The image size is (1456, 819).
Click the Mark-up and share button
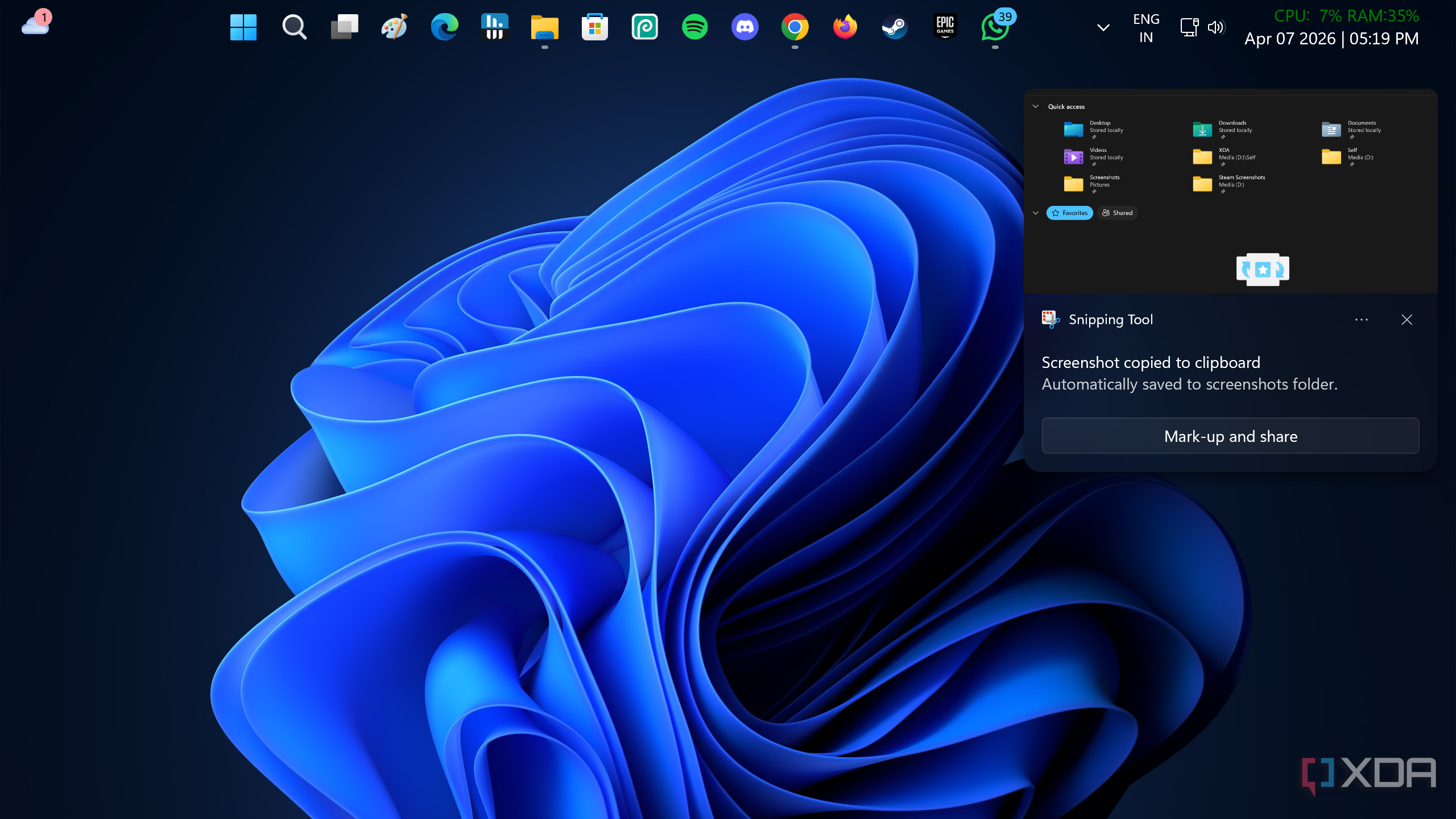point(1230,436)
